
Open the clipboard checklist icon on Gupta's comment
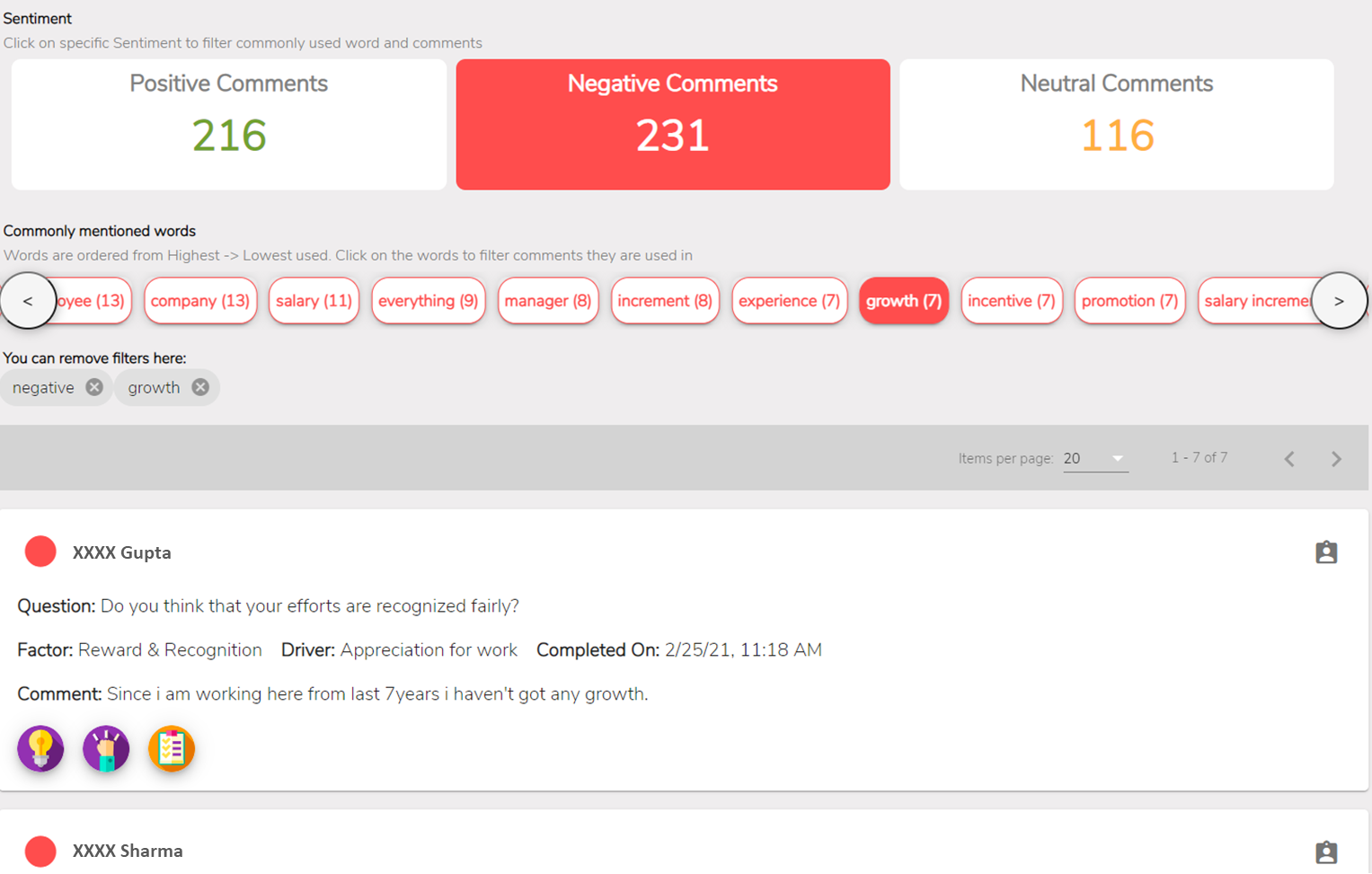pos(172,748)
